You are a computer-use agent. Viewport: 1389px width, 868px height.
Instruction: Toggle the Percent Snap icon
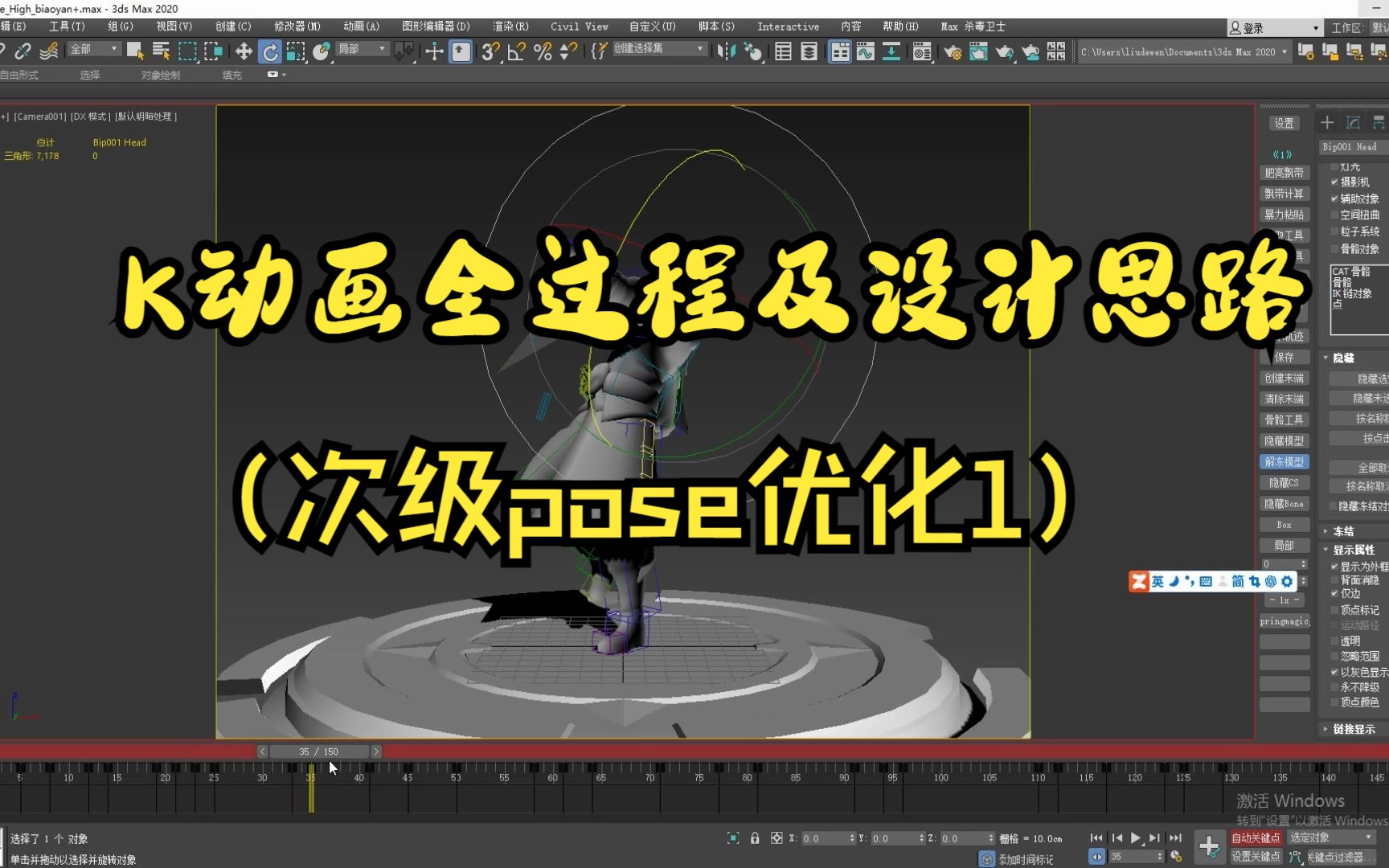(543, 51)
